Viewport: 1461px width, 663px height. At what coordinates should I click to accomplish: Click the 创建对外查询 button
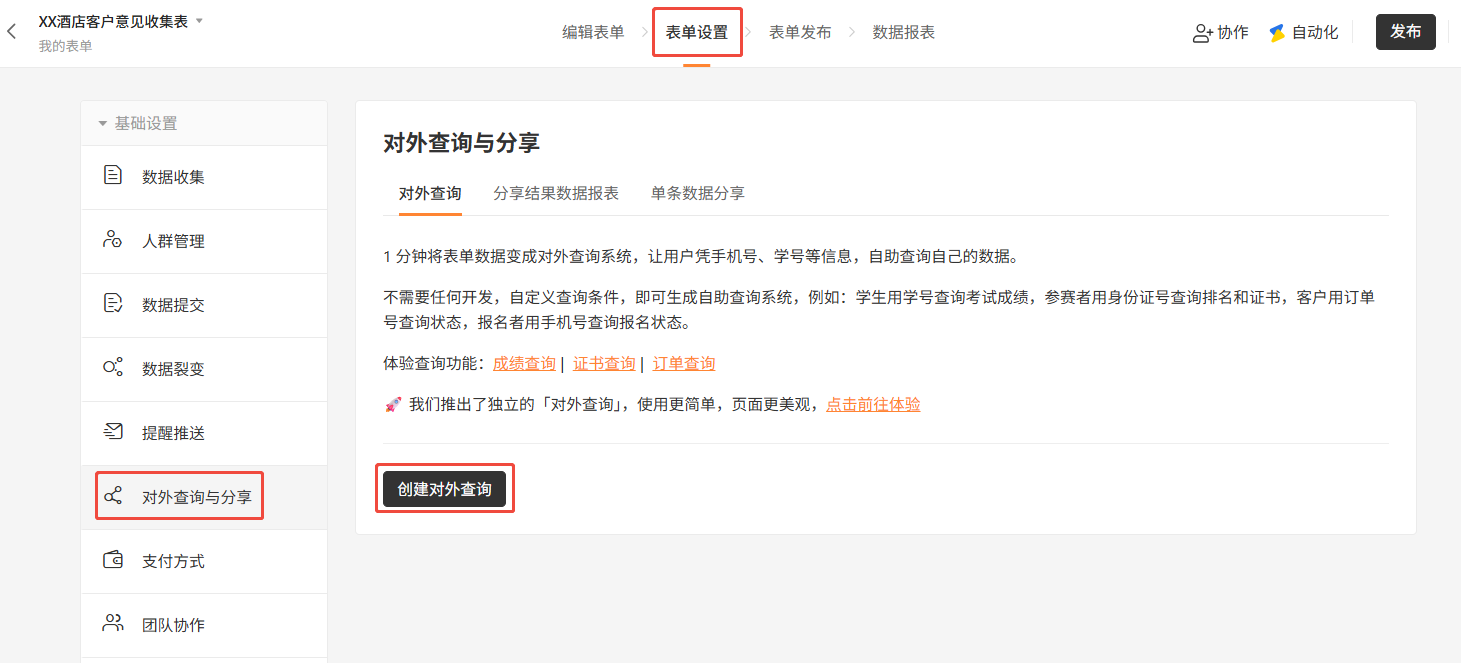coord(444,489)
